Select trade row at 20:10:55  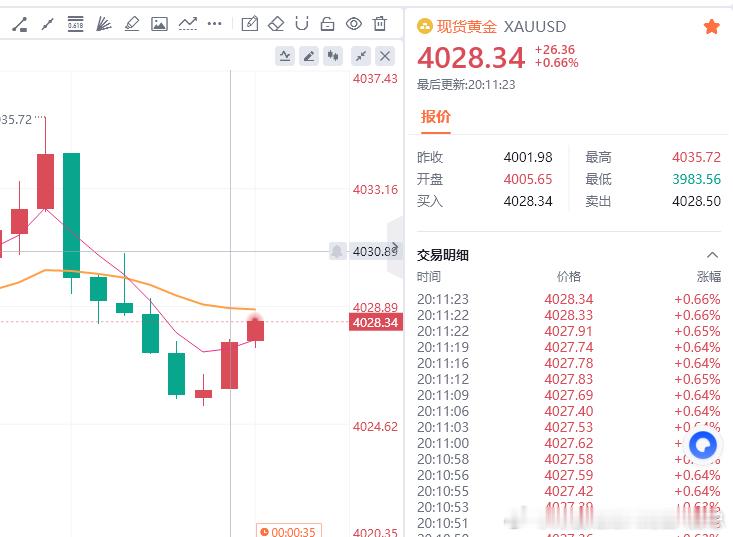(x=569, y=491)
